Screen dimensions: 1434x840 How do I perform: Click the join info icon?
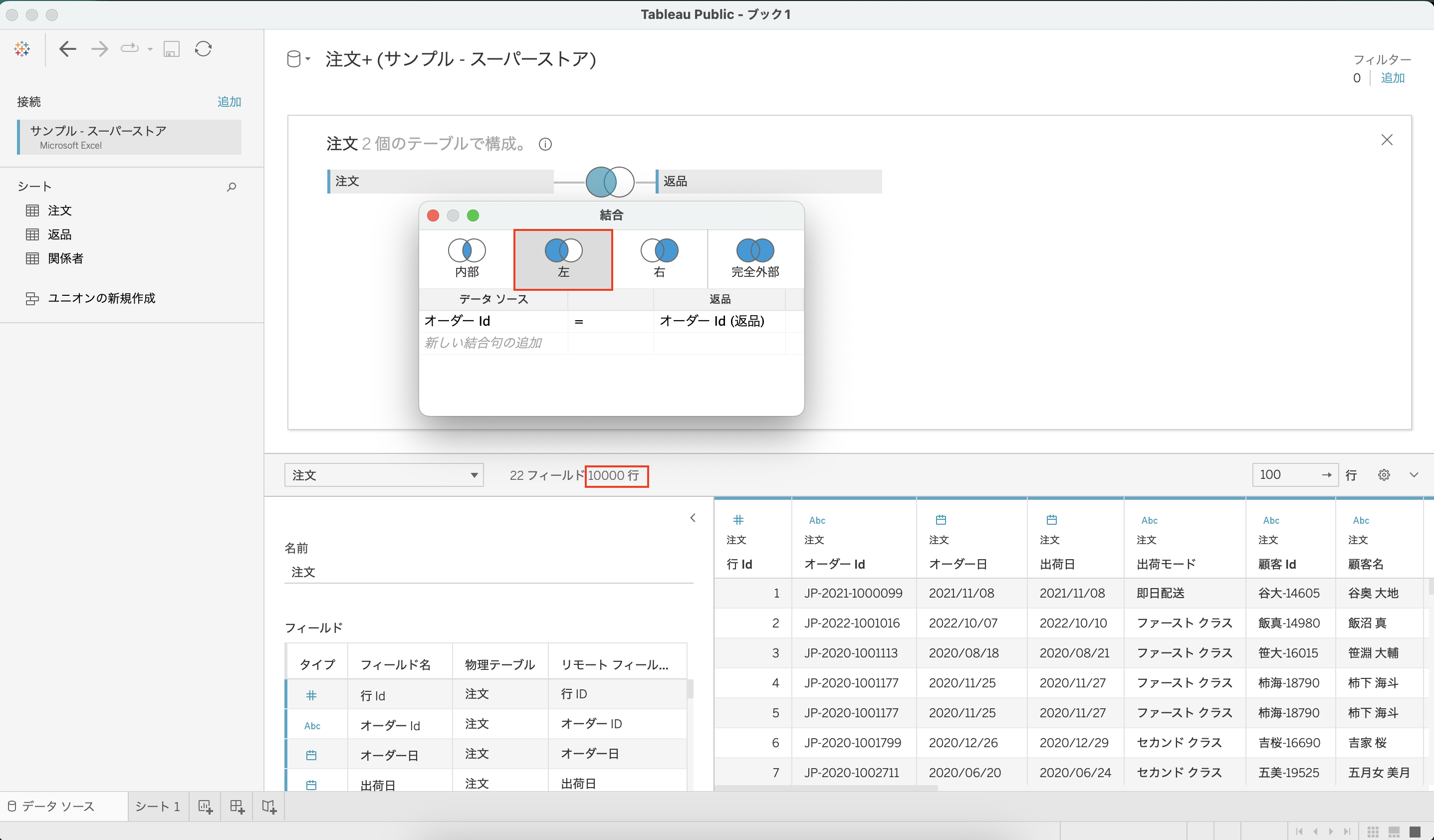tap(545, 145)
